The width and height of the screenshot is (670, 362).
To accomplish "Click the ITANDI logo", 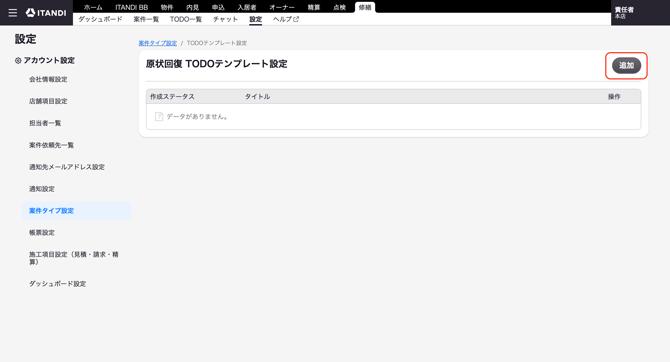I will click(x=46, y=13).
